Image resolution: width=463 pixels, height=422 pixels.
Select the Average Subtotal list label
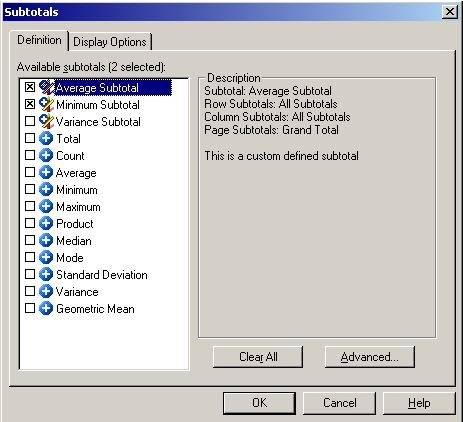coord(113,88)
